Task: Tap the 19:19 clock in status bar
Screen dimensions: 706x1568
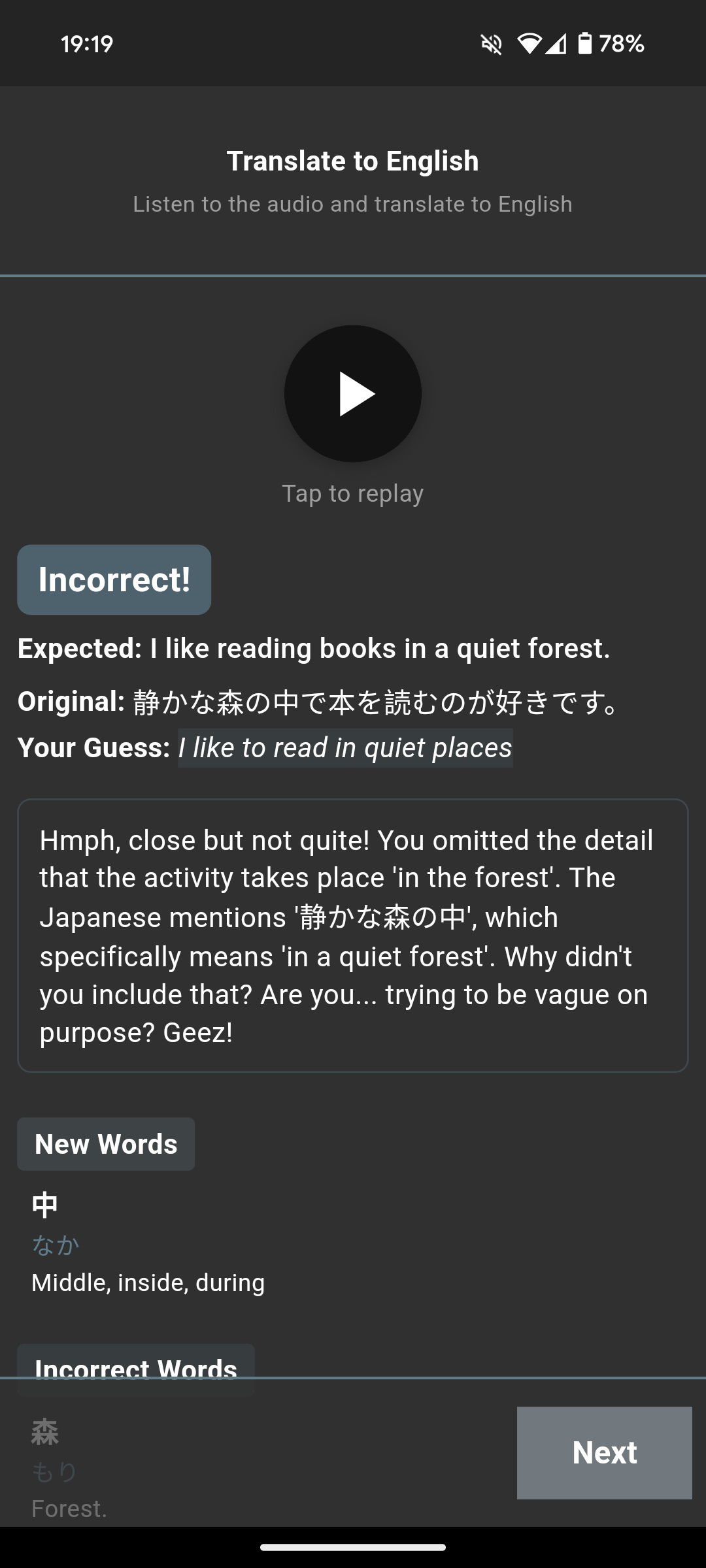Action: point(87,44)
